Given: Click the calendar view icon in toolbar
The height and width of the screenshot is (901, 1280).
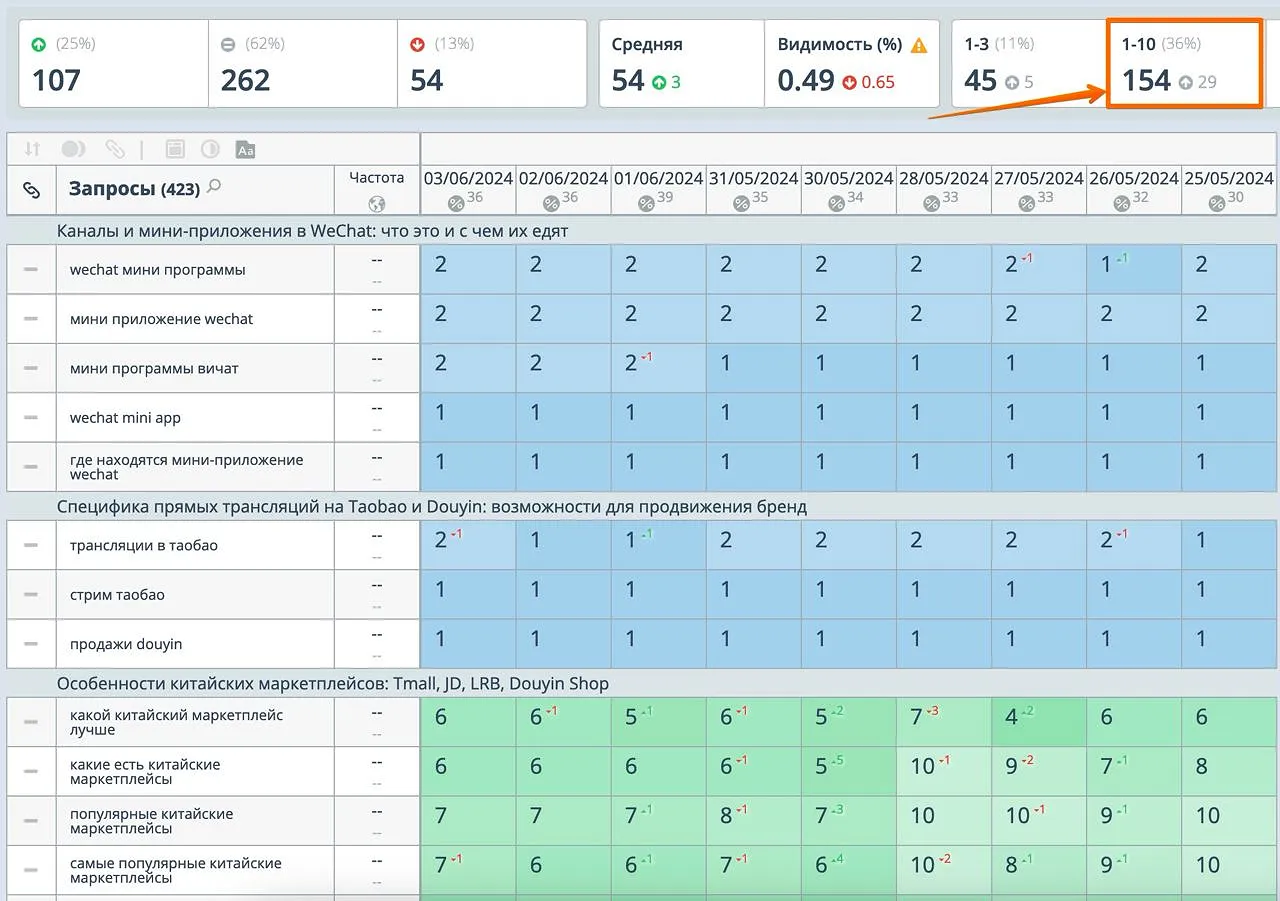Looking at the screenshot, I should click(175, 149).
